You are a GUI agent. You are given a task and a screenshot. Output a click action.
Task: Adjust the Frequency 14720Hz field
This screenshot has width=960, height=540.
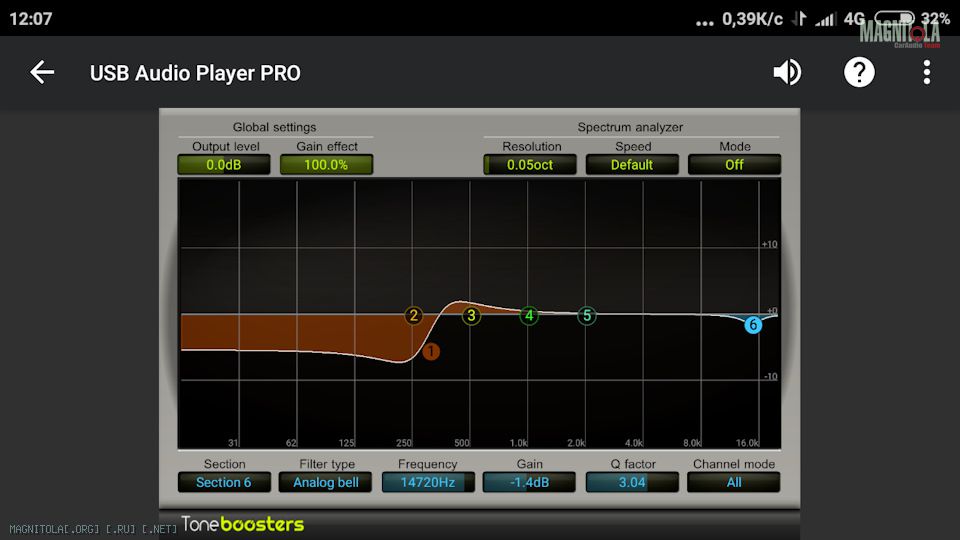coord(428,482)
